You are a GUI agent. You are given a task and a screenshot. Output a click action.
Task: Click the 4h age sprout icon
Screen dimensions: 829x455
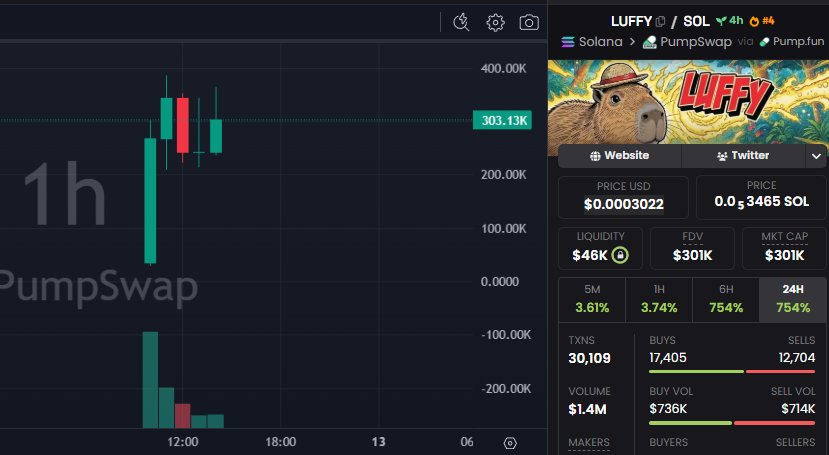click(x=721, y=21)
